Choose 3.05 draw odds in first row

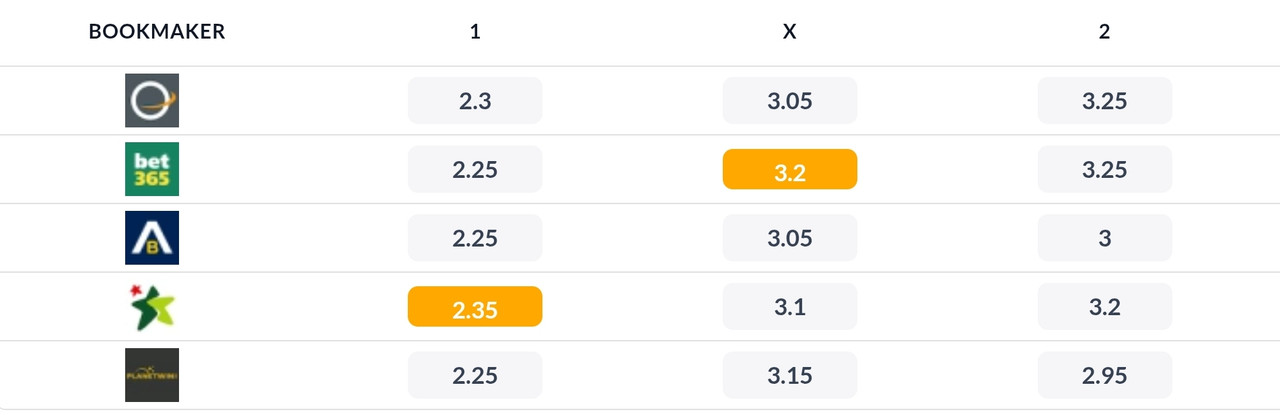[790, 101]
